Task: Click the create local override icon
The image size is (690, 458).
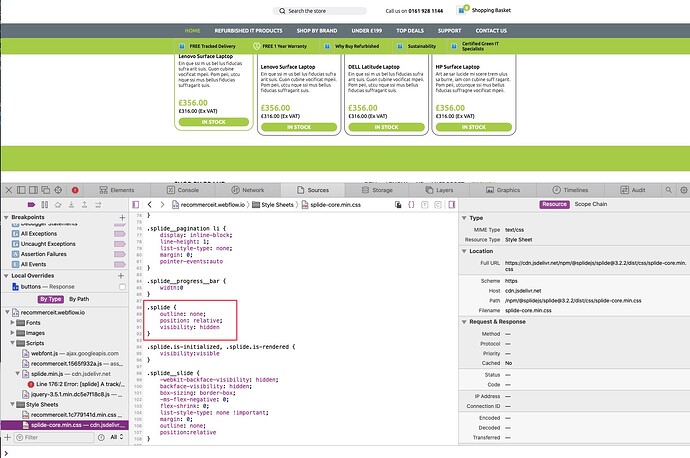Action: coord(398,205)
